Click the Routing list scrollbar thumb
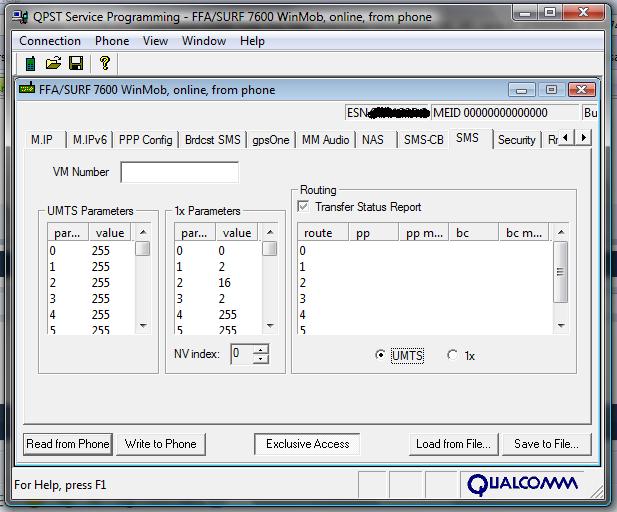The width and height of the screenshot is (617, 512). (x=560, y=272)
